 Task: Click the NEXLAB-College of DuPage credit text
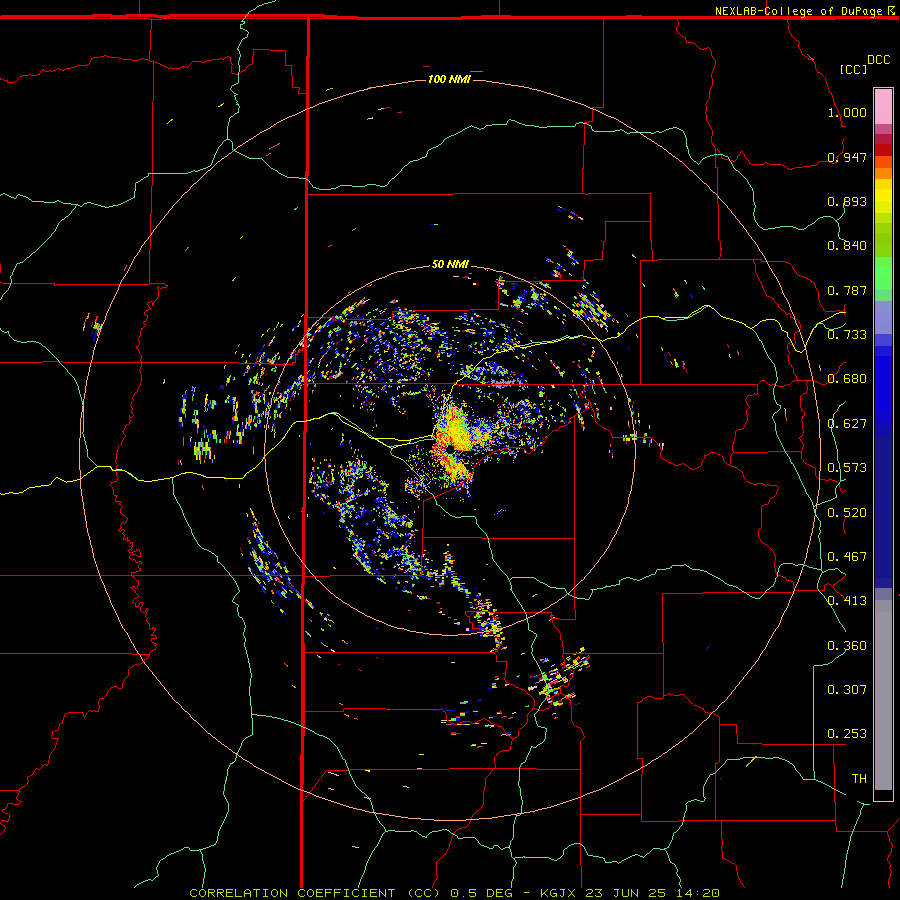[798, 11]
